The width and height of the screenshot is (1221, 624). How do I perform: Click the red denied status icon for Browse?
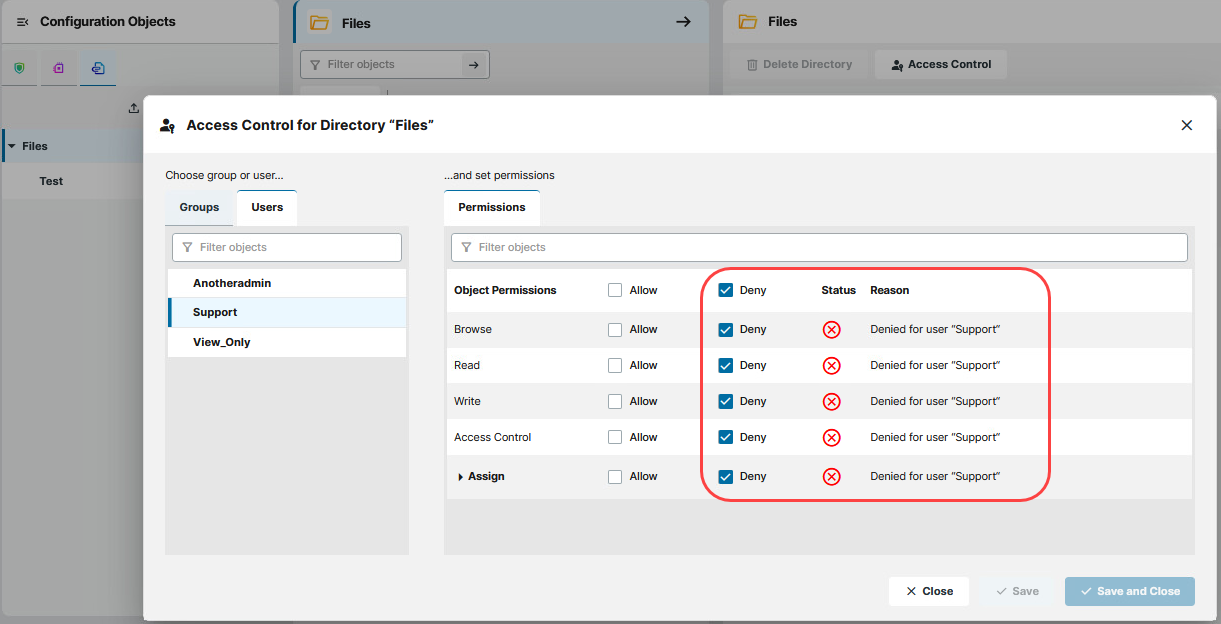(831, 330)
